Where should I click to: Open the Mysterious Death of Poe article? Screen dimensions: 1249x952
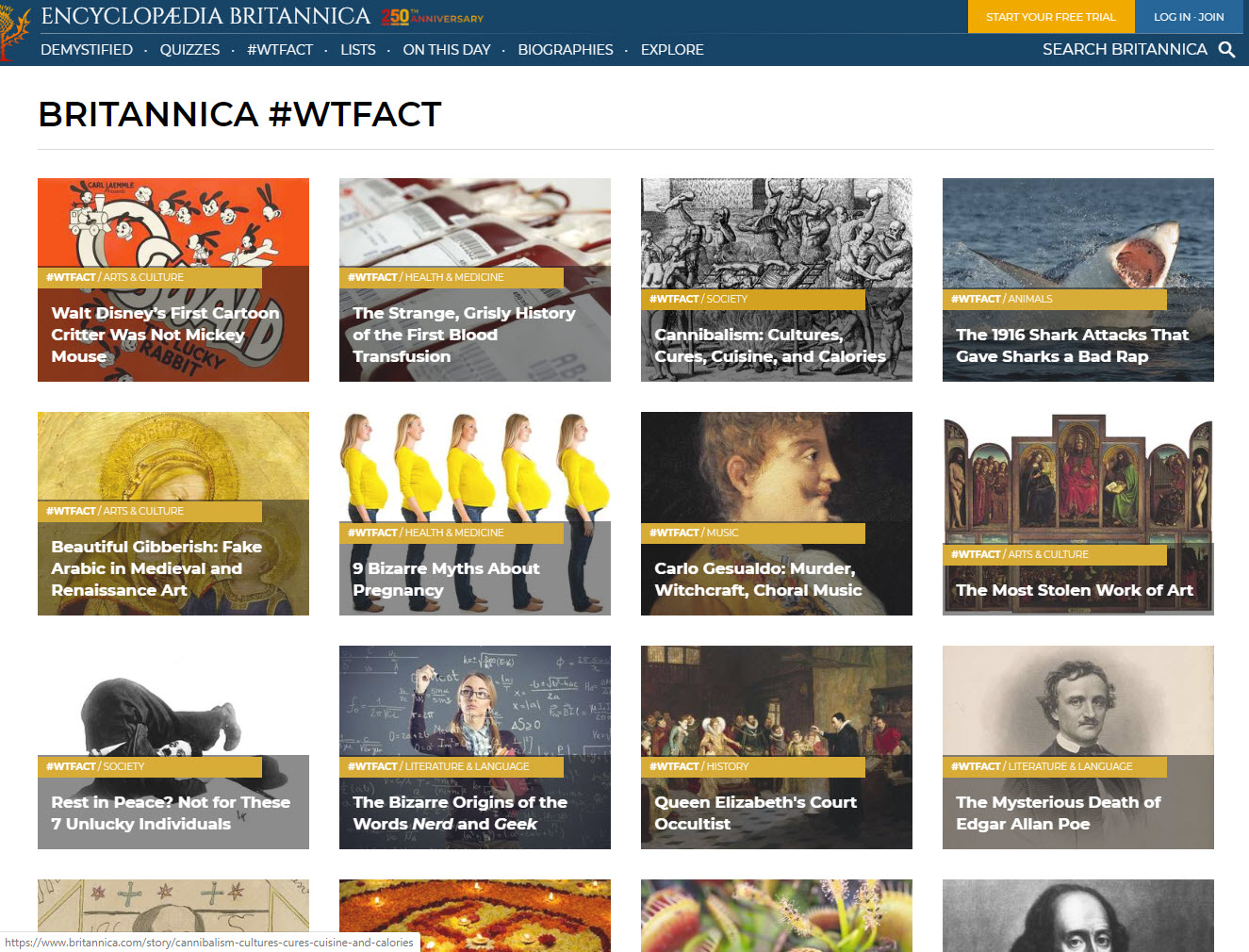pyautogui.click(x=1058, y=812)
